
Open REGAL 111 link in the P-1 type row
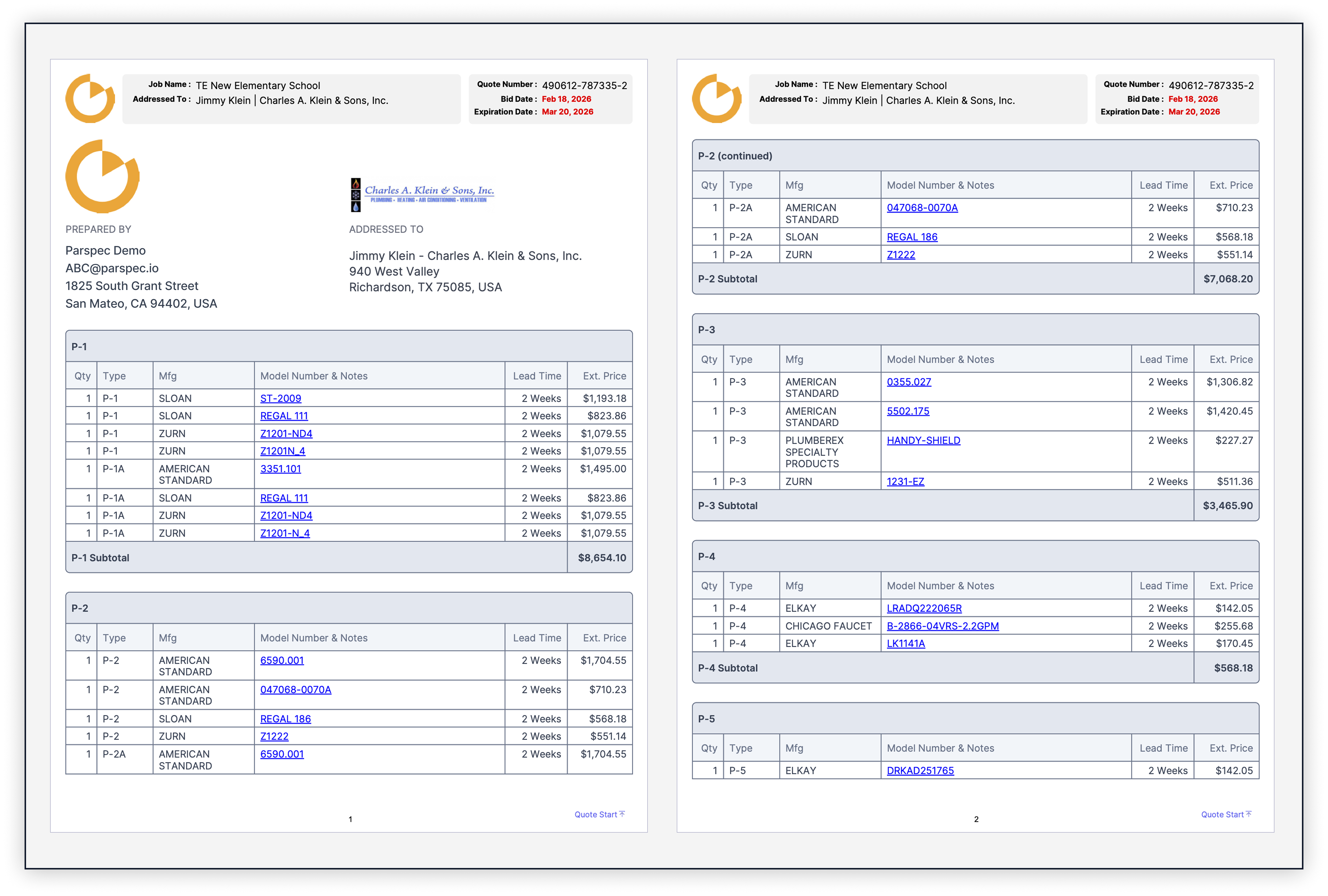(x=284, y=416)
